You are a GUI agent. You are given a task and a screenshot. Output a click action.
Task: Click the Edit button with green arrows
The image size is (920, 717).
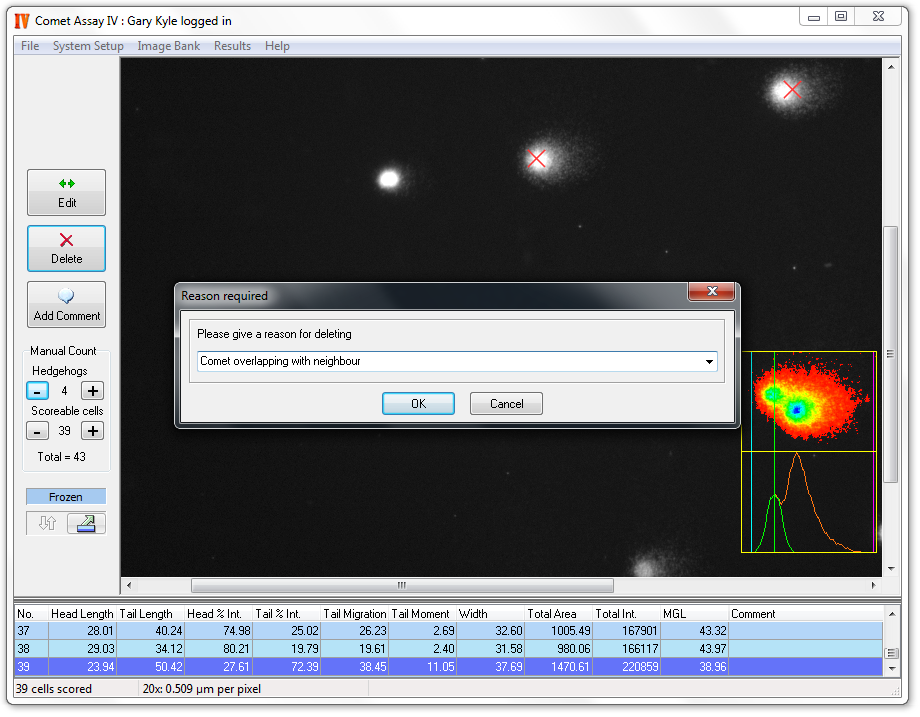[x=66, y=192]
